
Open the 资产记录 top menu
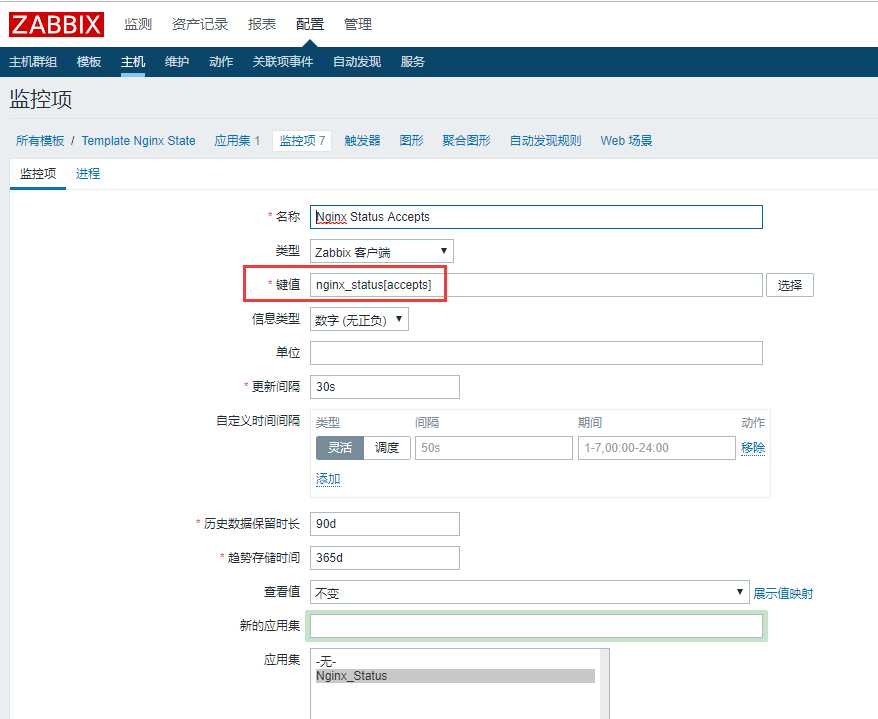(200, 24)
